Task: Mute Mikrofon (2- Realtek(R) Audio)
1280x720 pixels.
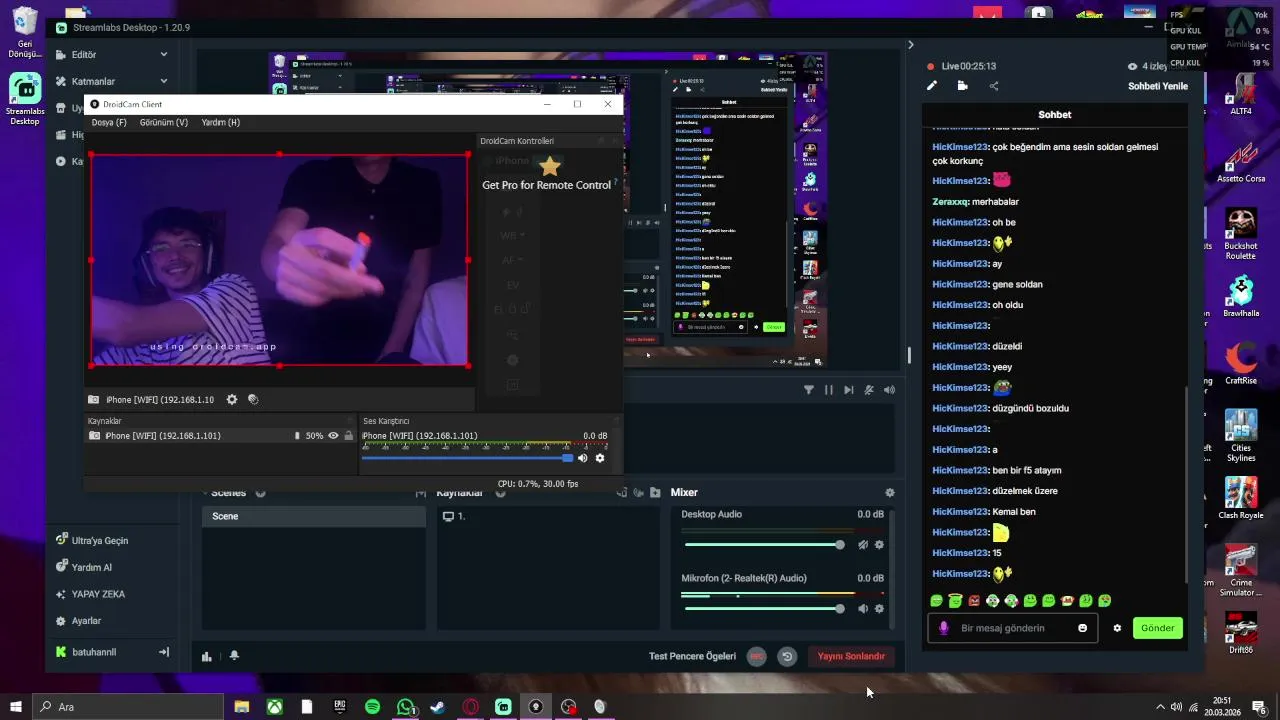Action: tap(863, 609)
